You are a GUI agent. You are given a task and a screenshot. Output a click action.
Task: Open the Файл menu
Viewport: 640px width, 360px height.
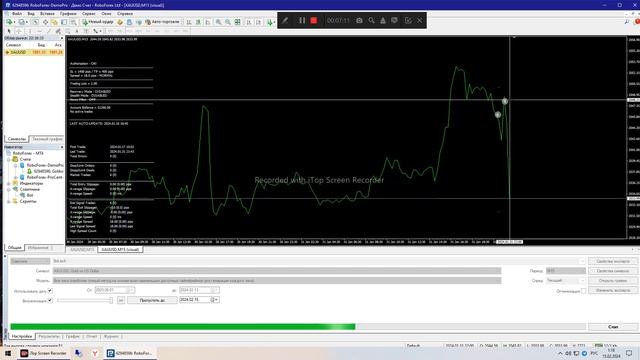(17, 13)
